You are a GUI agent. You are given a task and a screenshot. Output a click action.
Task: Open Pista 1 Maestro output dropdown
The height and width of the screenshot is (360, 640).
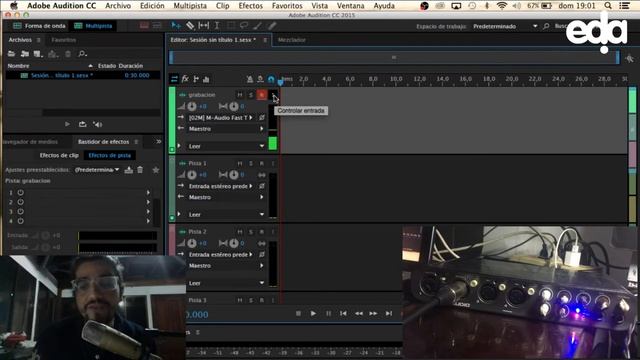click(x=226, y=197)
